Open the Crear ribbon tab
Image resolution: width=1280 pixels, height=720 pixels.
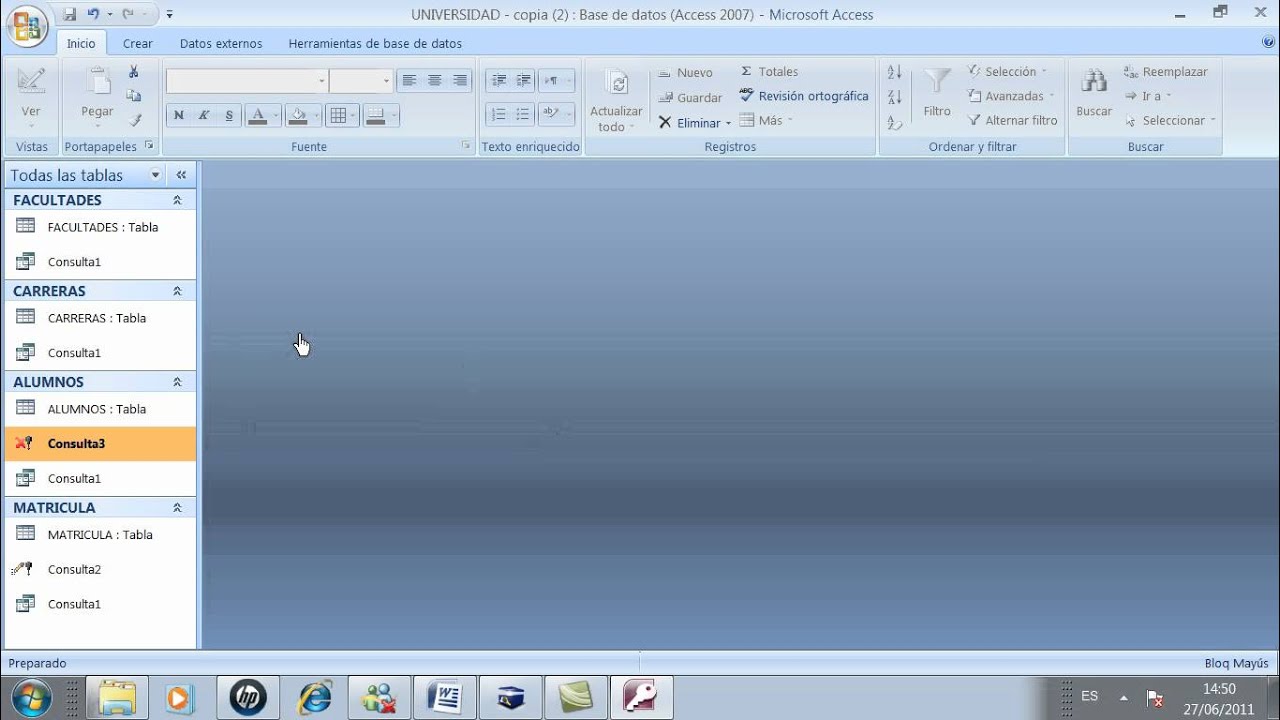coord(138,43)
